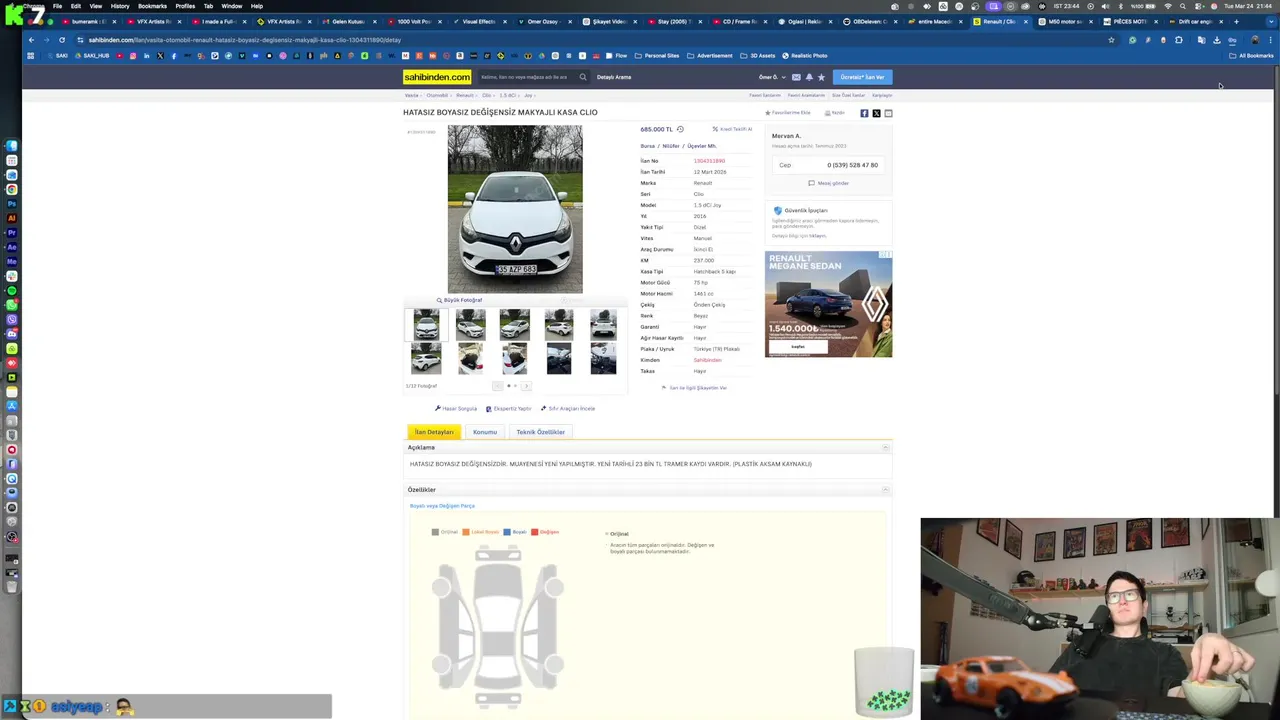The image size is (1280, 720).
Task: Click in the search input field
Action: (526, 77)
